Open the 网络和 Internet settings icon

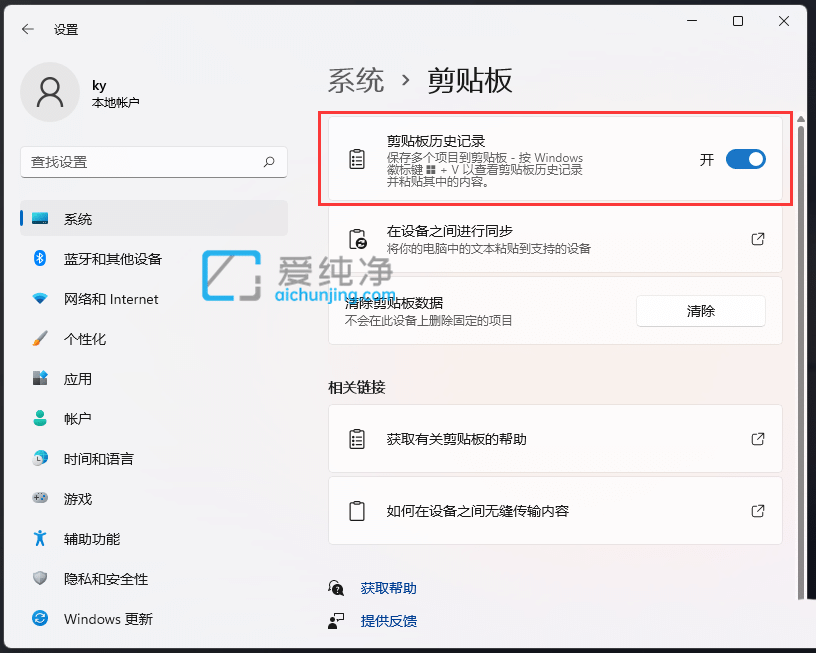pyautogui.click(x=39, y=298)
